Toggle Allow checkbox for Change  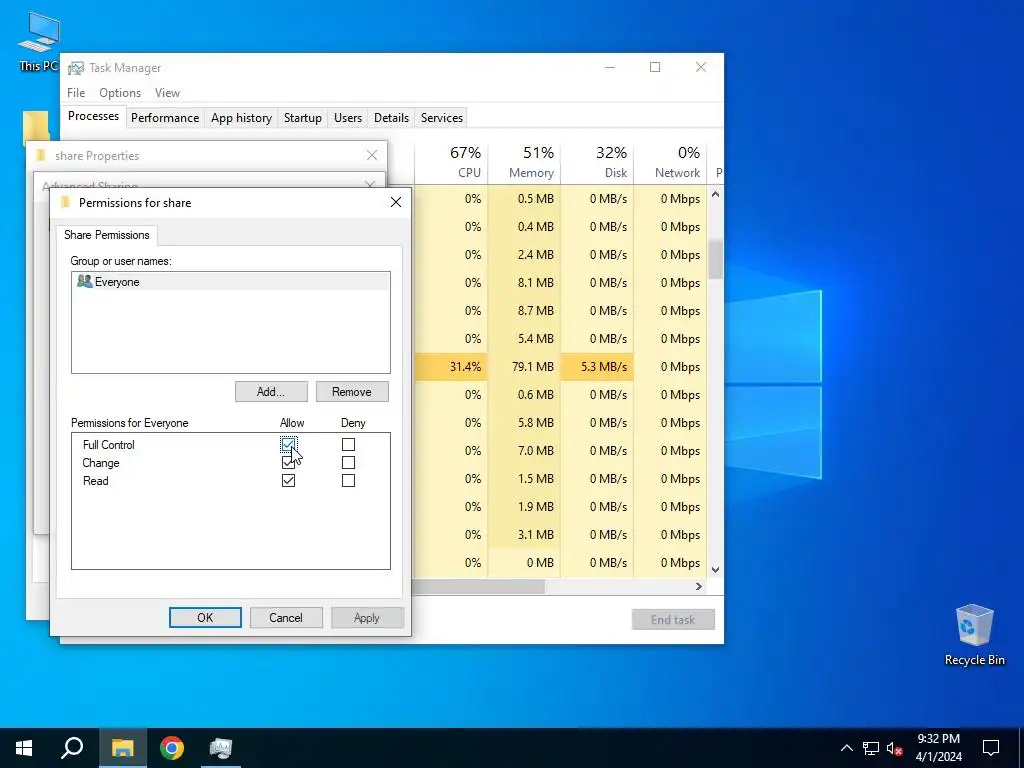(288, 462)
